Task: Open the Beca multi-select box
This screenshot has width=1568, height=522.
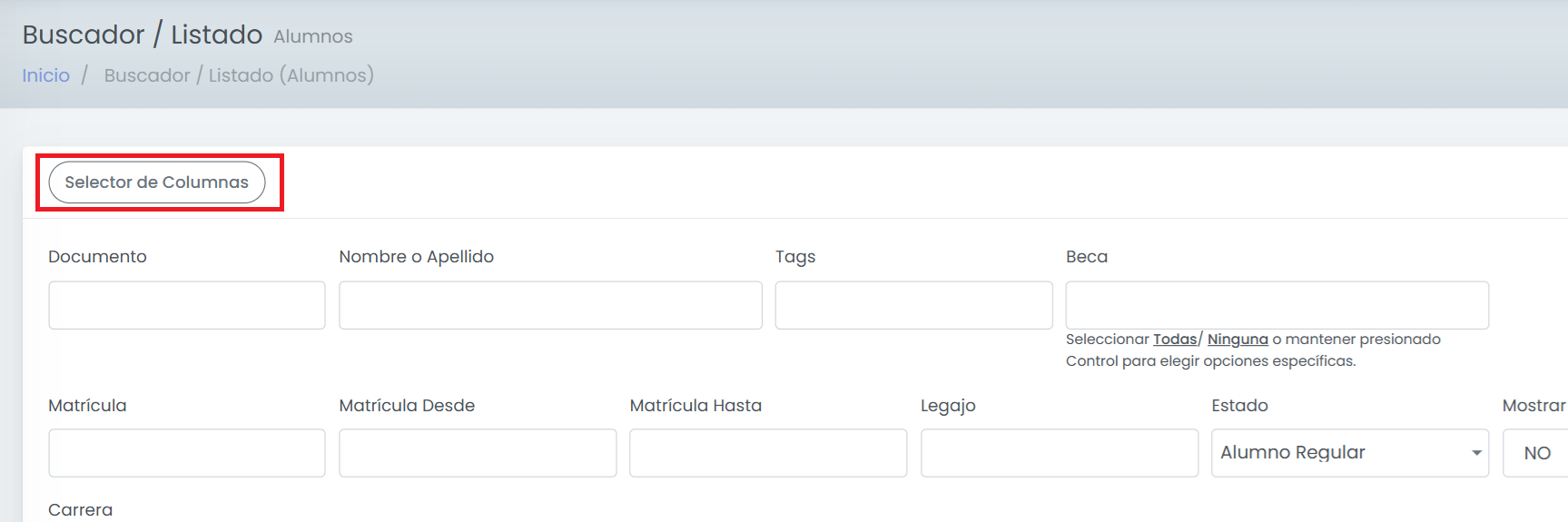Action: [x=1277, y=305]
